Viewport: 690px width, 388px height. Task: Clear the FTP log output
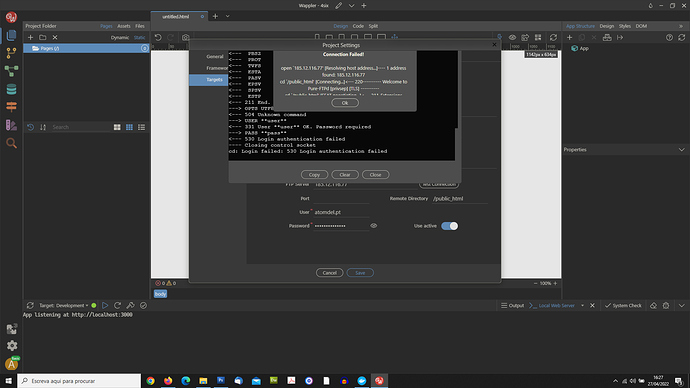point(345,175)
